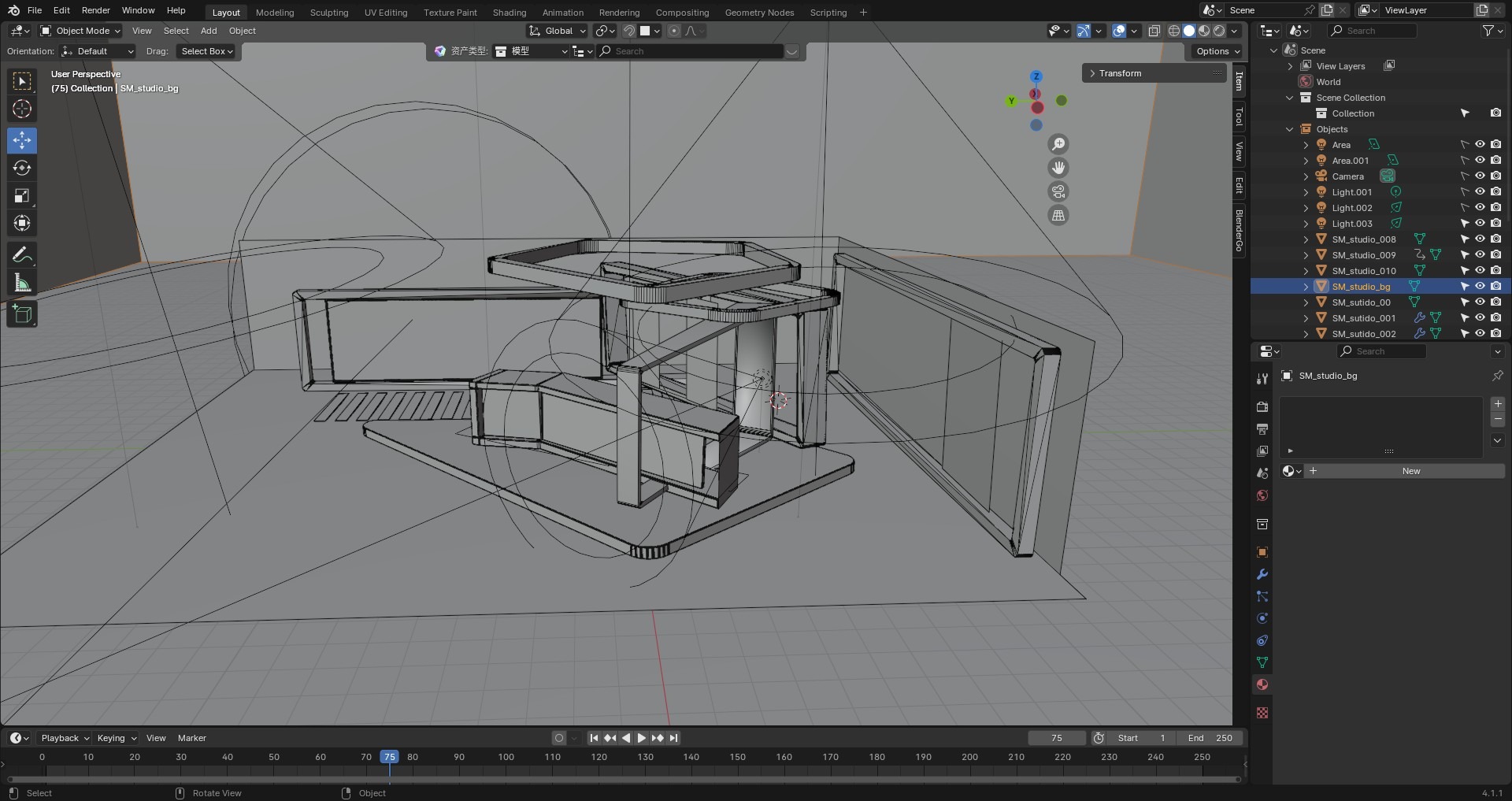Switch to orthographic/perspective grid view icon

(x=1058, y=215)
